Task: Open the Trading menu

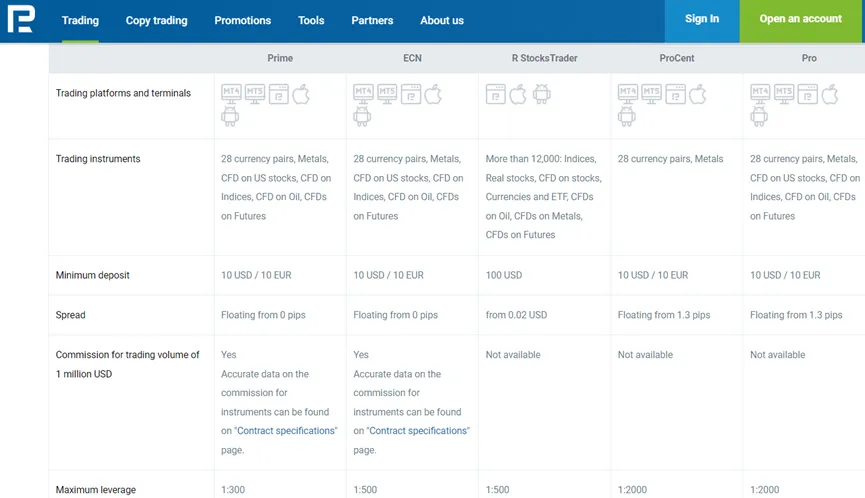Action: pyautogui.click(x=80, y=20)
